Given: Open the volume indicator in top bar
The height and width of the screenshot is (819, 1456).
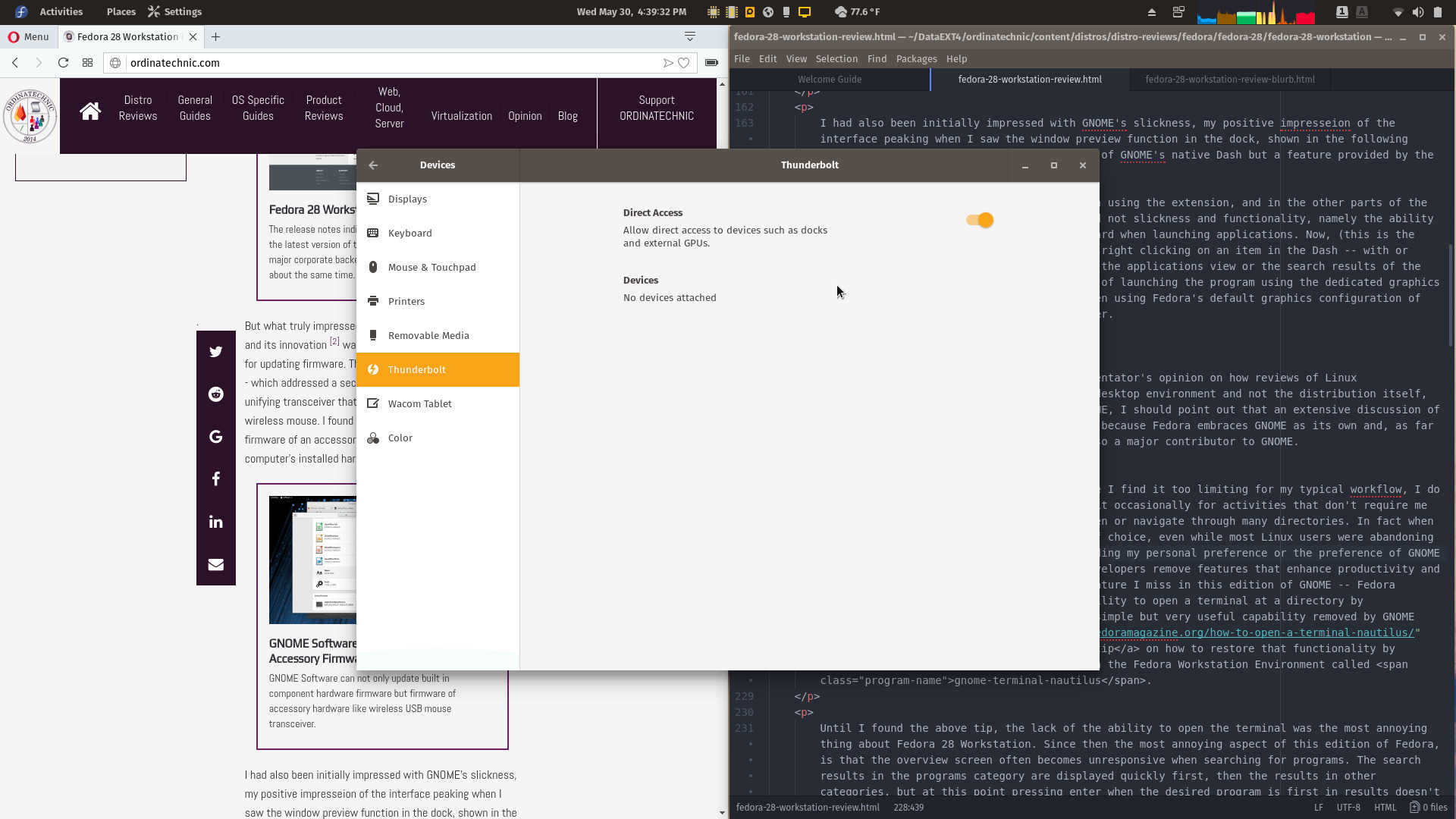Looking at the screenshot, I should [1417, 11].
